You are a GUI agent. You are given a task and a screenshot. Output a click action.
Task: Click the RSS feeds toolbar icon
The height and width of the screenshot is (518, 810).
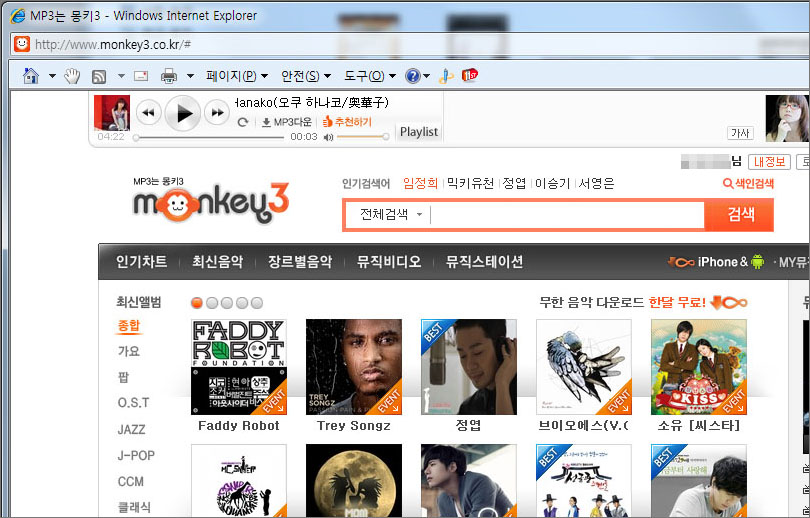[x=99, y=76]
